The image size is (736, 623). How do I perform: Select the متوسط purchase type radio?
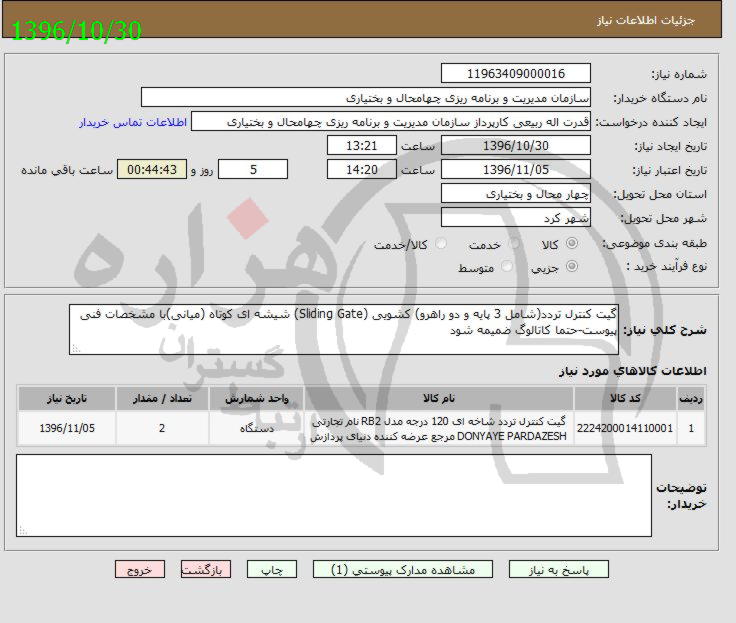click(506, 266)
